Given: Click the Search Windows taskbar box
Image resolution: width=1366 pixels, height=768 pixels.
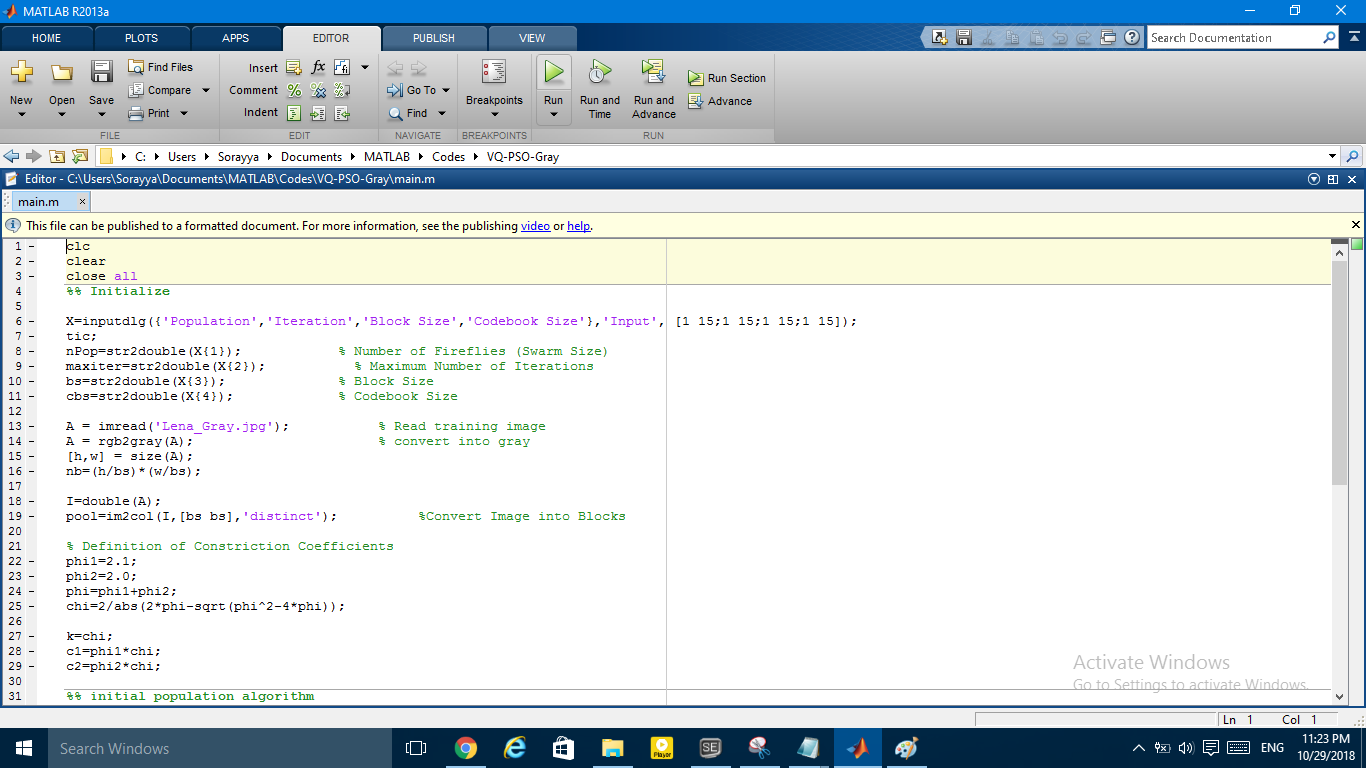Looking at the screenshot, I should tap(219, 748).
